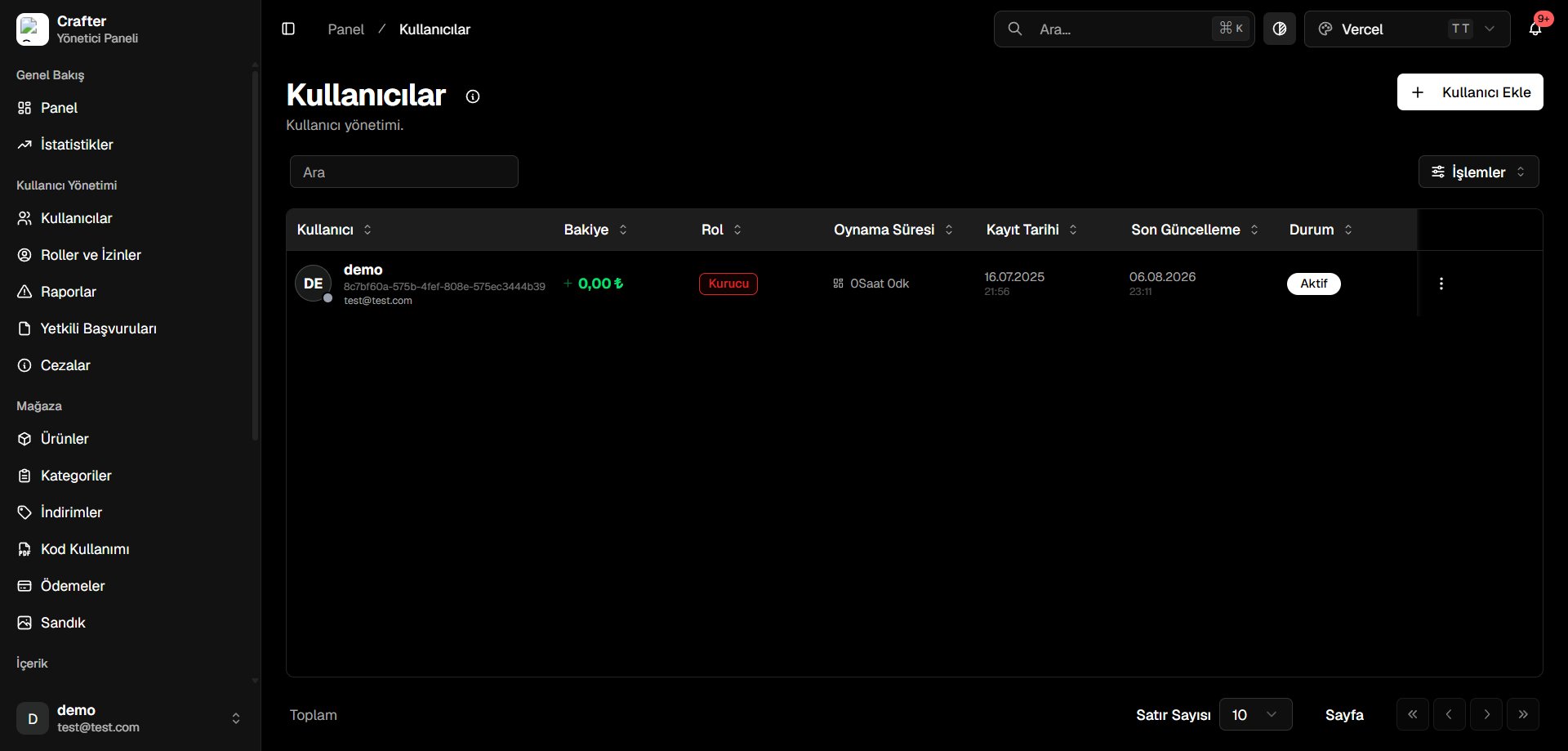Go to the last page

pyautogui.click(x=1523, y=714)
